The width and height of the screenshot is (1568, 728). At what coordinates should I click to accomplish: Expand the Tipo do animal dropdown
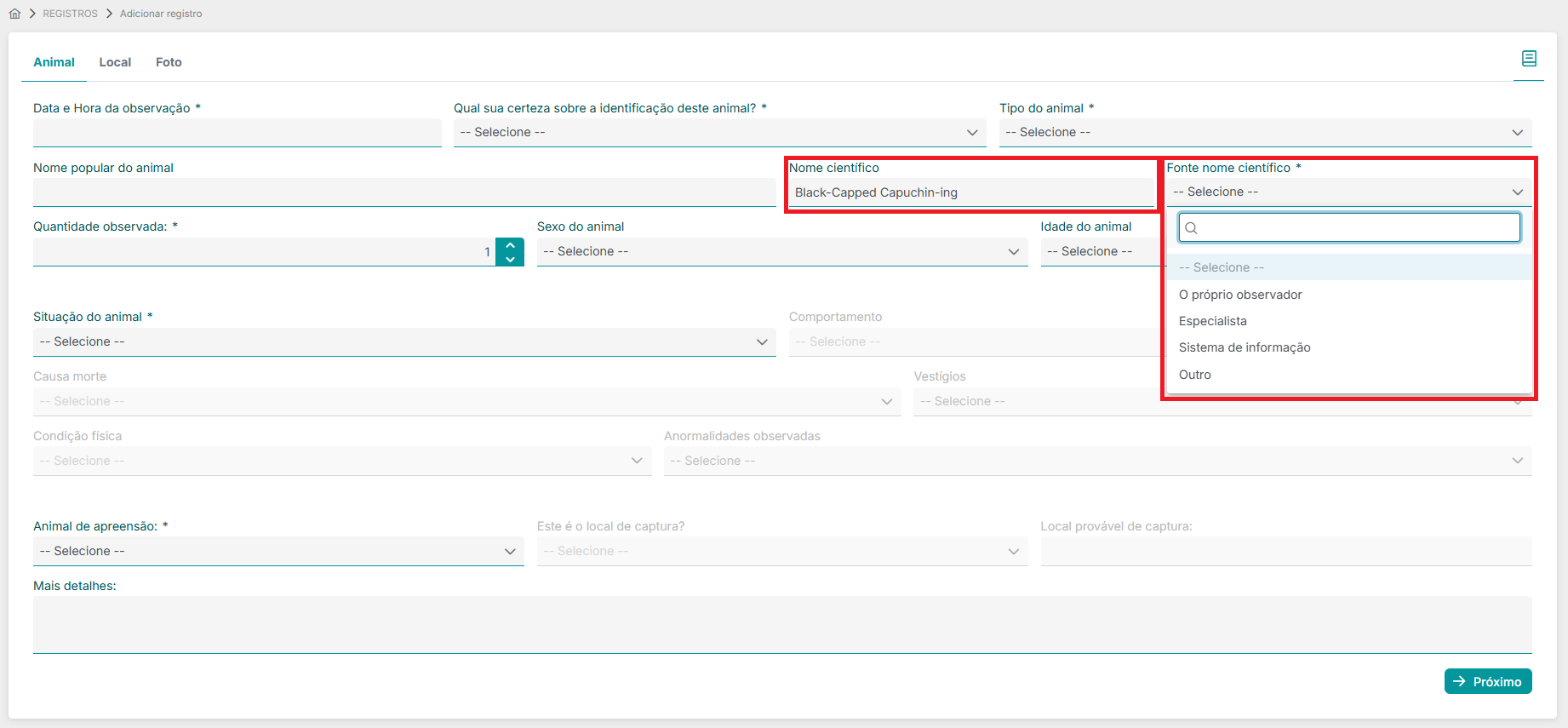tap(1264, 133)
